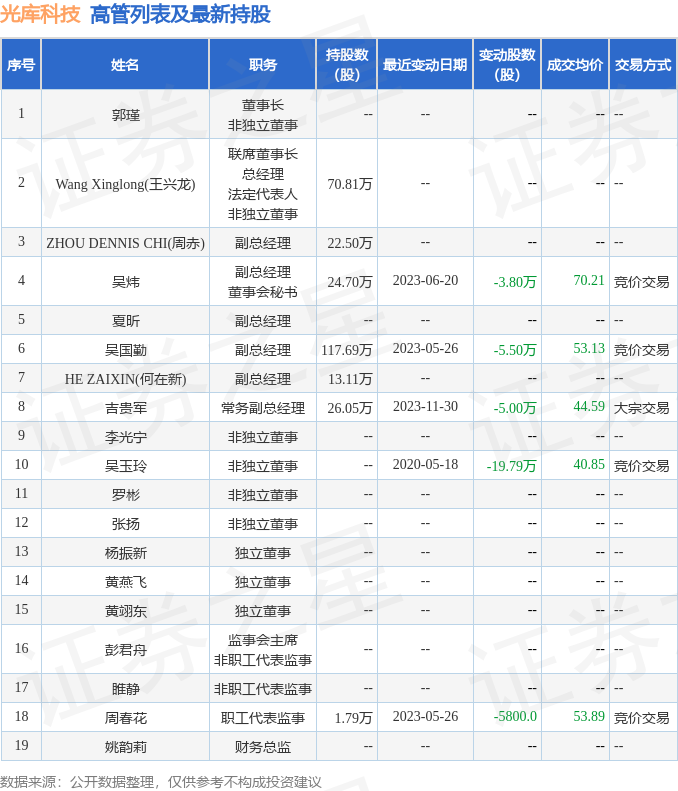
Task: Click the name 吉贵军
Action: tap(126, 408)
